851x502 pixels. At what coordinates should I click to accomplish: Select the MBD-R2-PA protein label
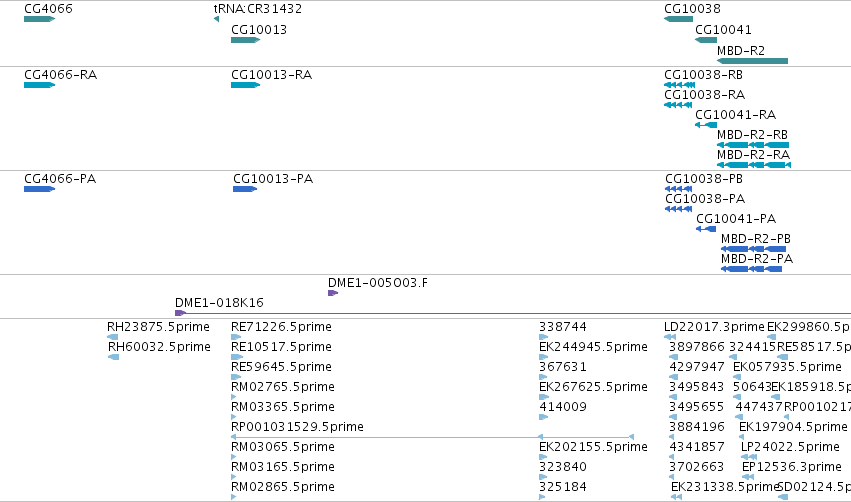click(757, 259)
